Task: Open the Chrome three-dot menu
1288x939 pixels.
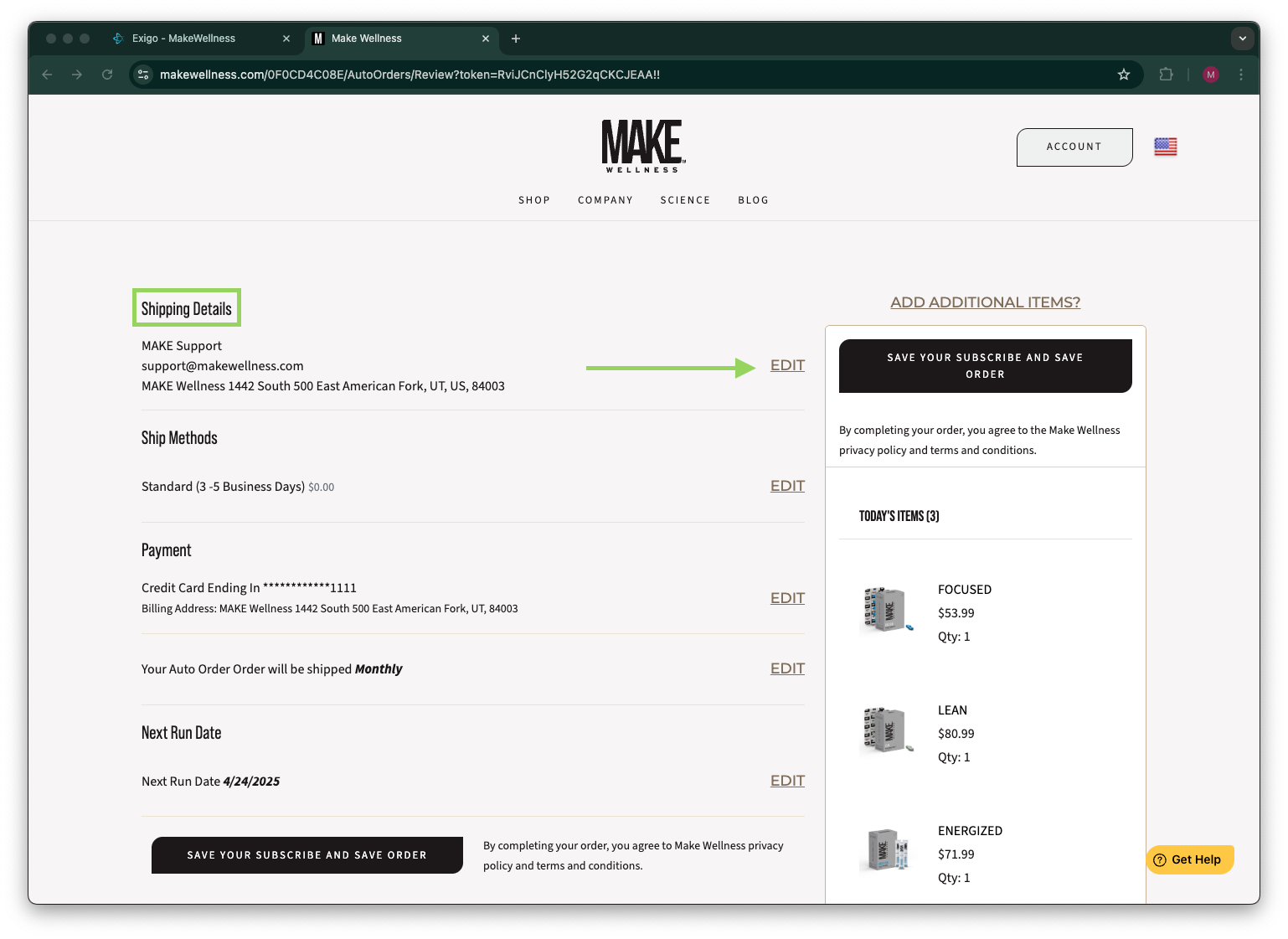Action: [1241, 75]
